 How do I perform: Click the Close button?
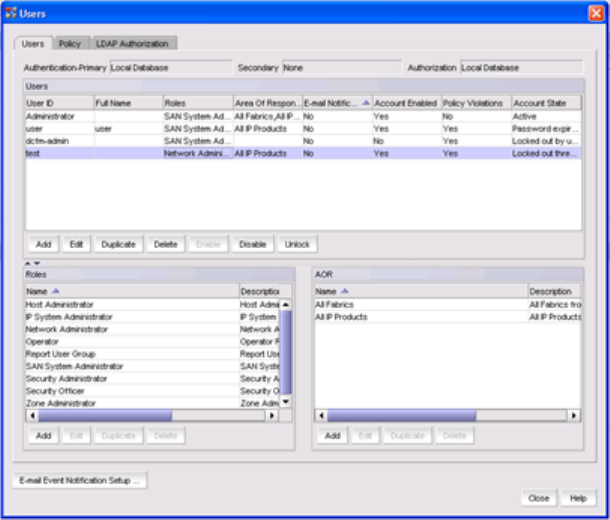[x=539, y=498]
